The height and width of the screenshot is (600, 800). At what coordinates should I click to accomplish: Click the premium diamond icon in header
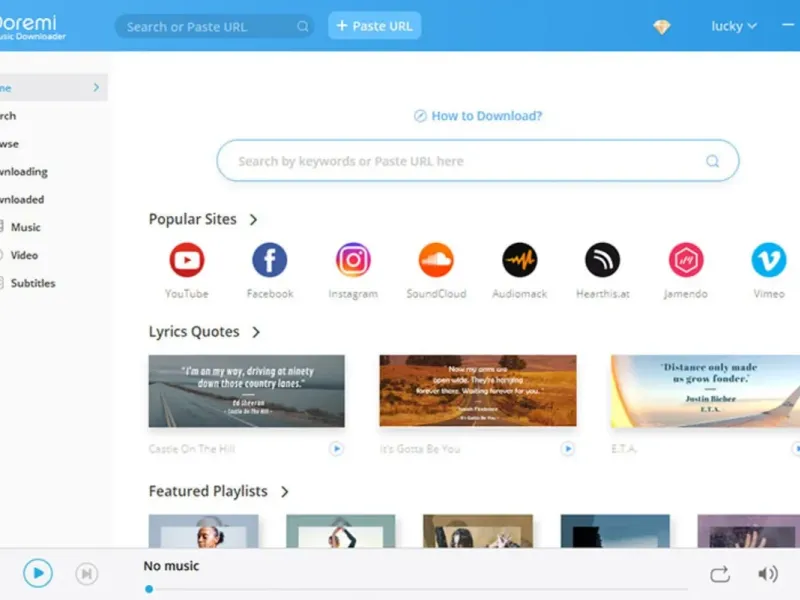662,27
